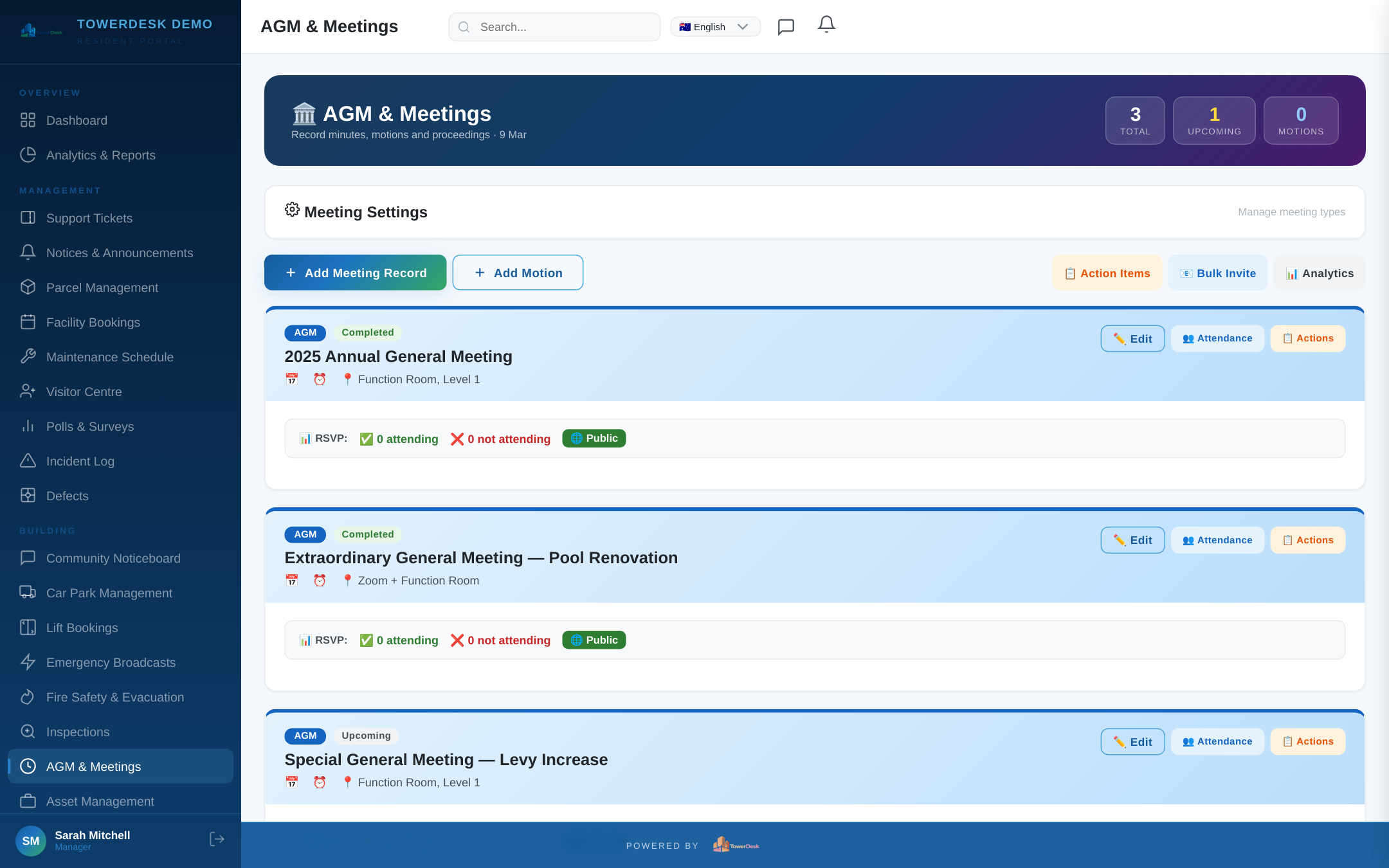
Task: Toggle Public visibility on the 2025 Annual General Meeting
Action: pos(594,438)
